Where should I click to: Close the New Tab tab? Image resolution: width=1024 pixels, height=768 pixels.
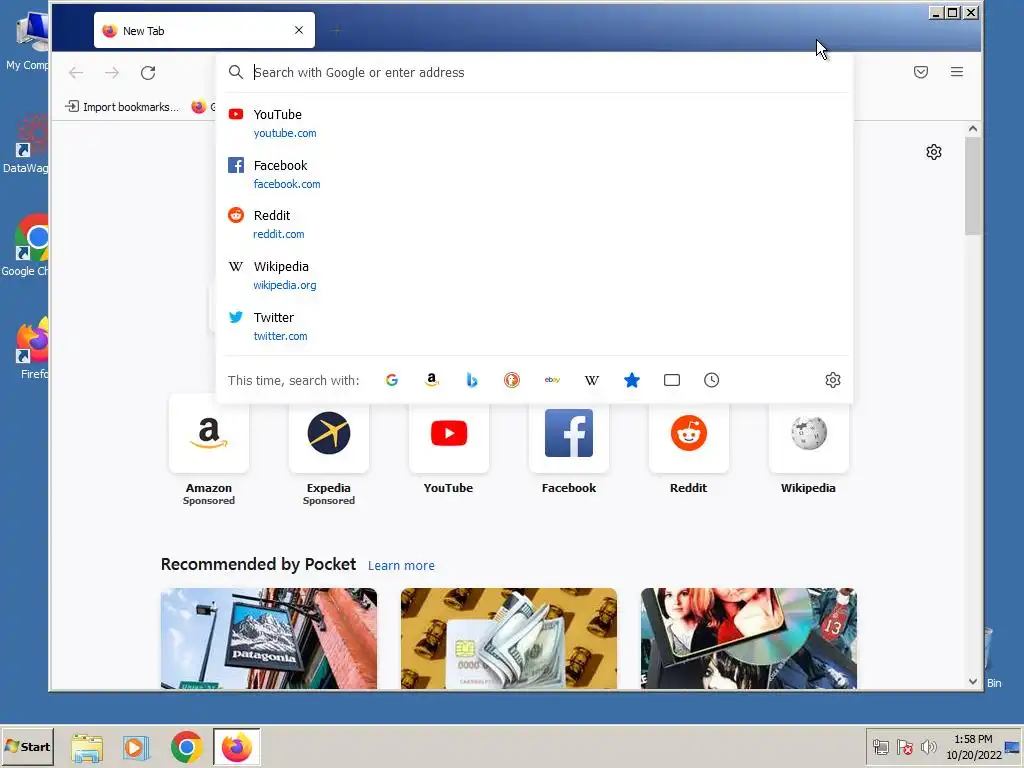[299, 30]
